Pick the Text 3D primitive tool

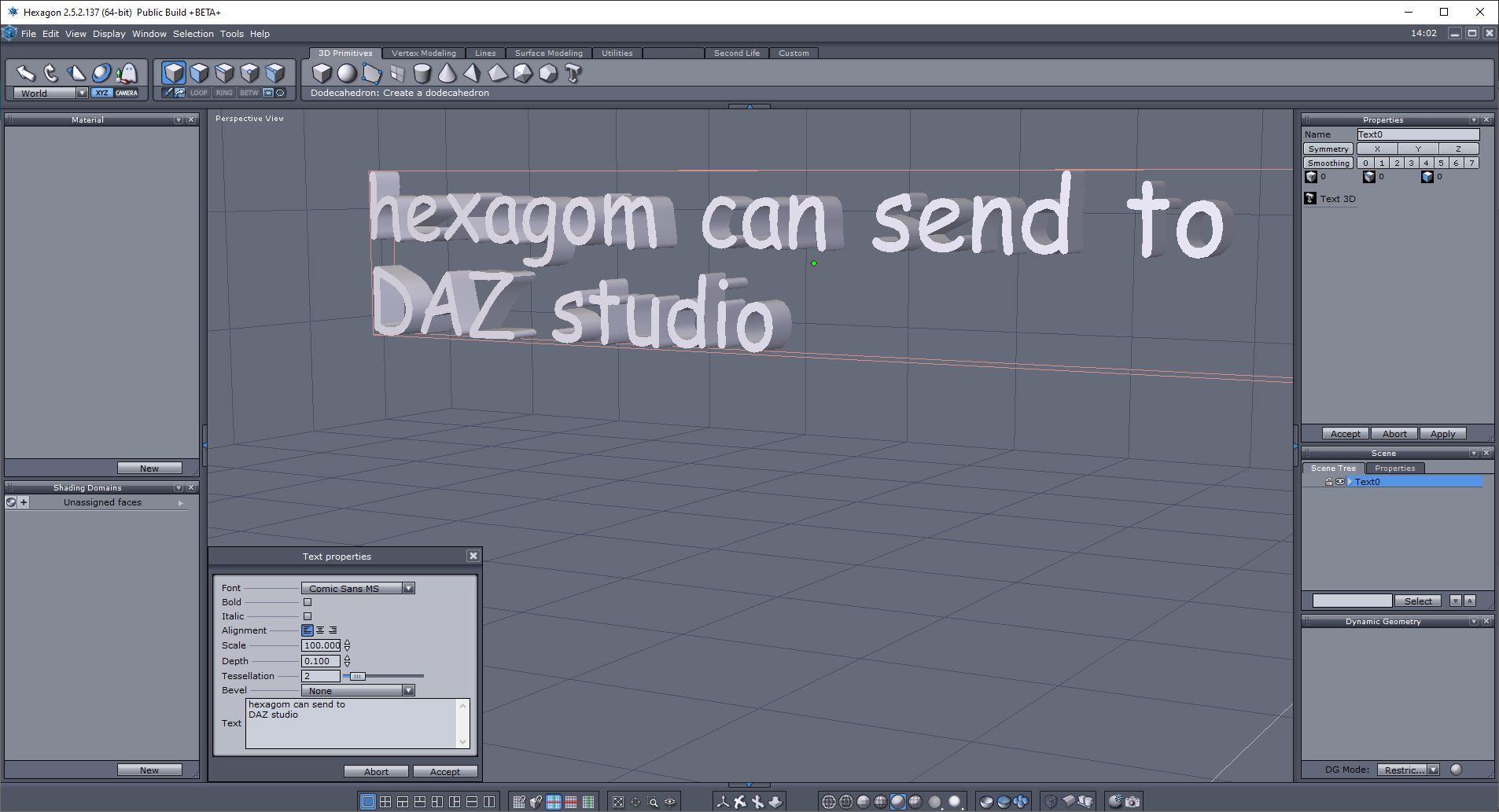573,73
